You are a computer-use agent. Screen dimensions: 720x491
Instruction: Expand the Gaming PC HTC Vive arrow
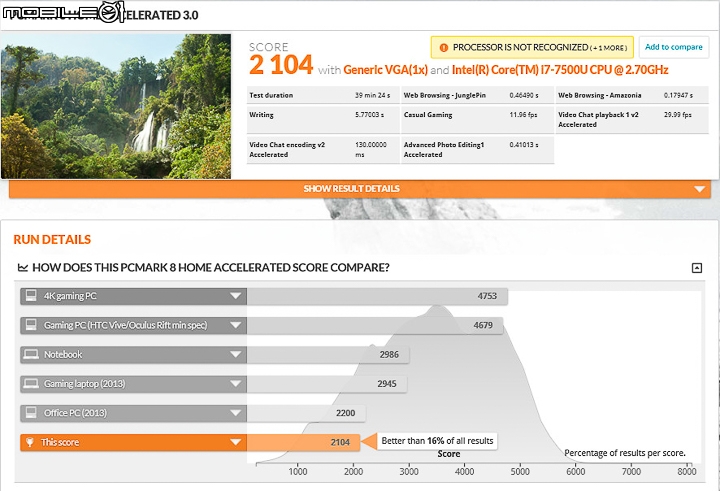(x=236, y=325)
